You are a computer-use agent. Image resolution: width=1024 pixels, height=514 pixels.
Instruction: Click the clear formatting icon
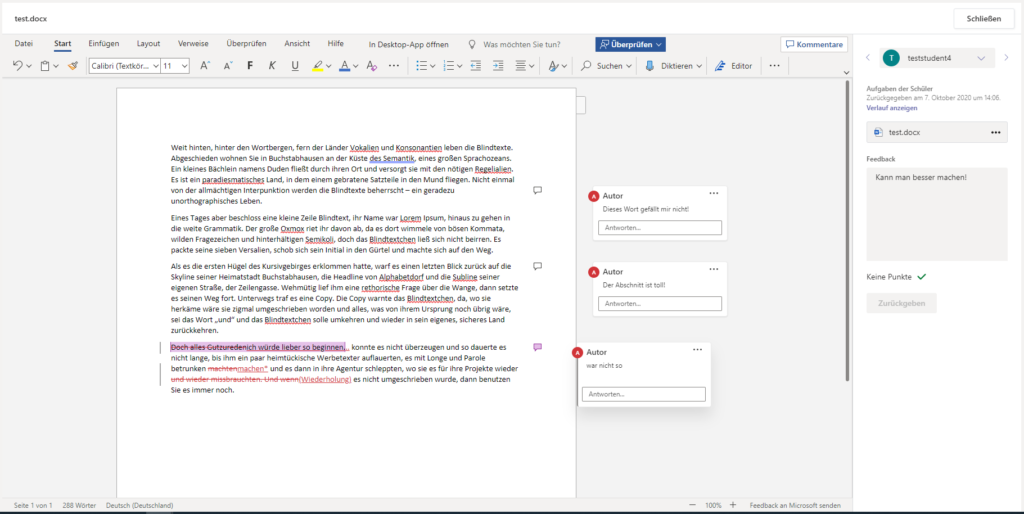point(370,66)
